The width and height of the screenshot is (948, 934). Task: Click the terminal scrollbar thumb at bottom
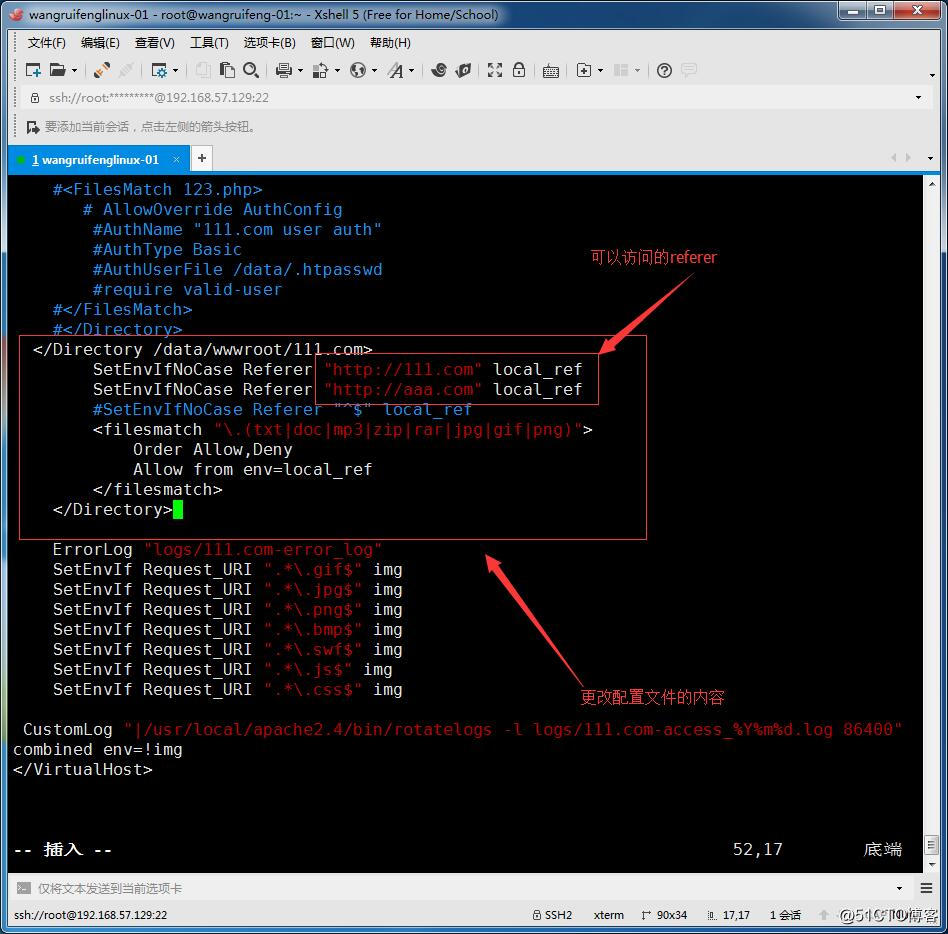coord(932,845)
